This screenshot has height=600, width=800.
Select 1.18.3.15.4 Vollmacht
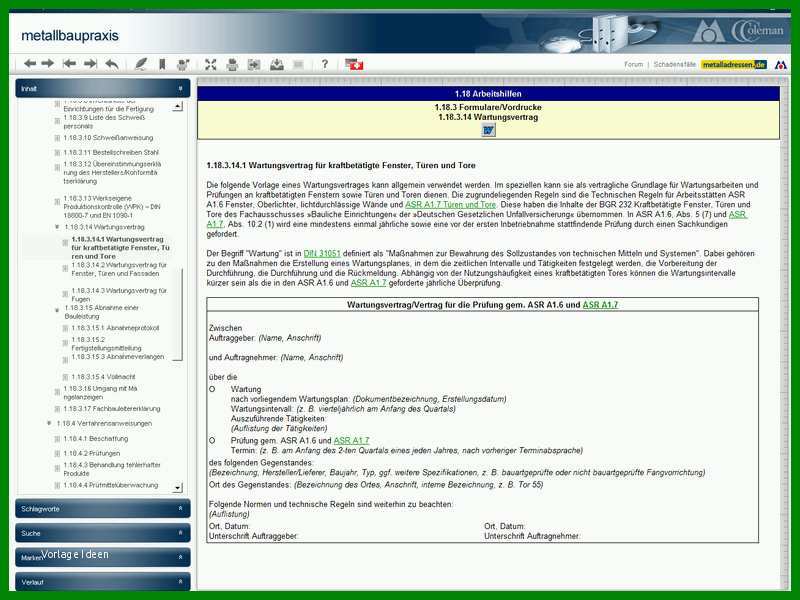pos(104,377)
